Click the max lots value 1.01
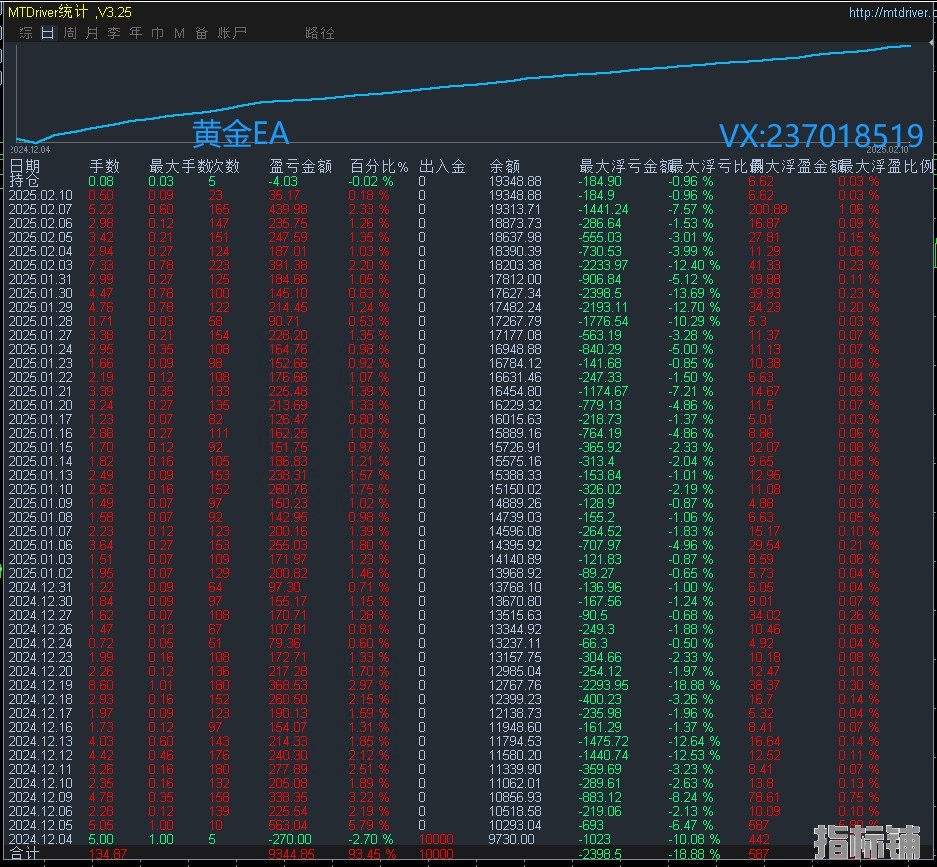The width and height of the screenshot is (937, 867). coord(161,685)
